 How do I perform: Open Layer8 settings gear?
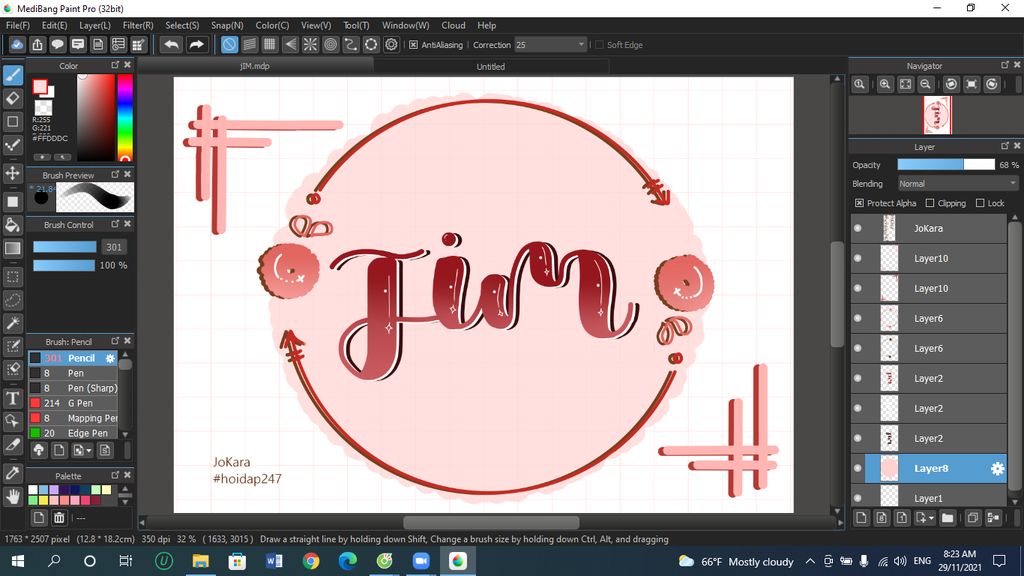[997, 468]
